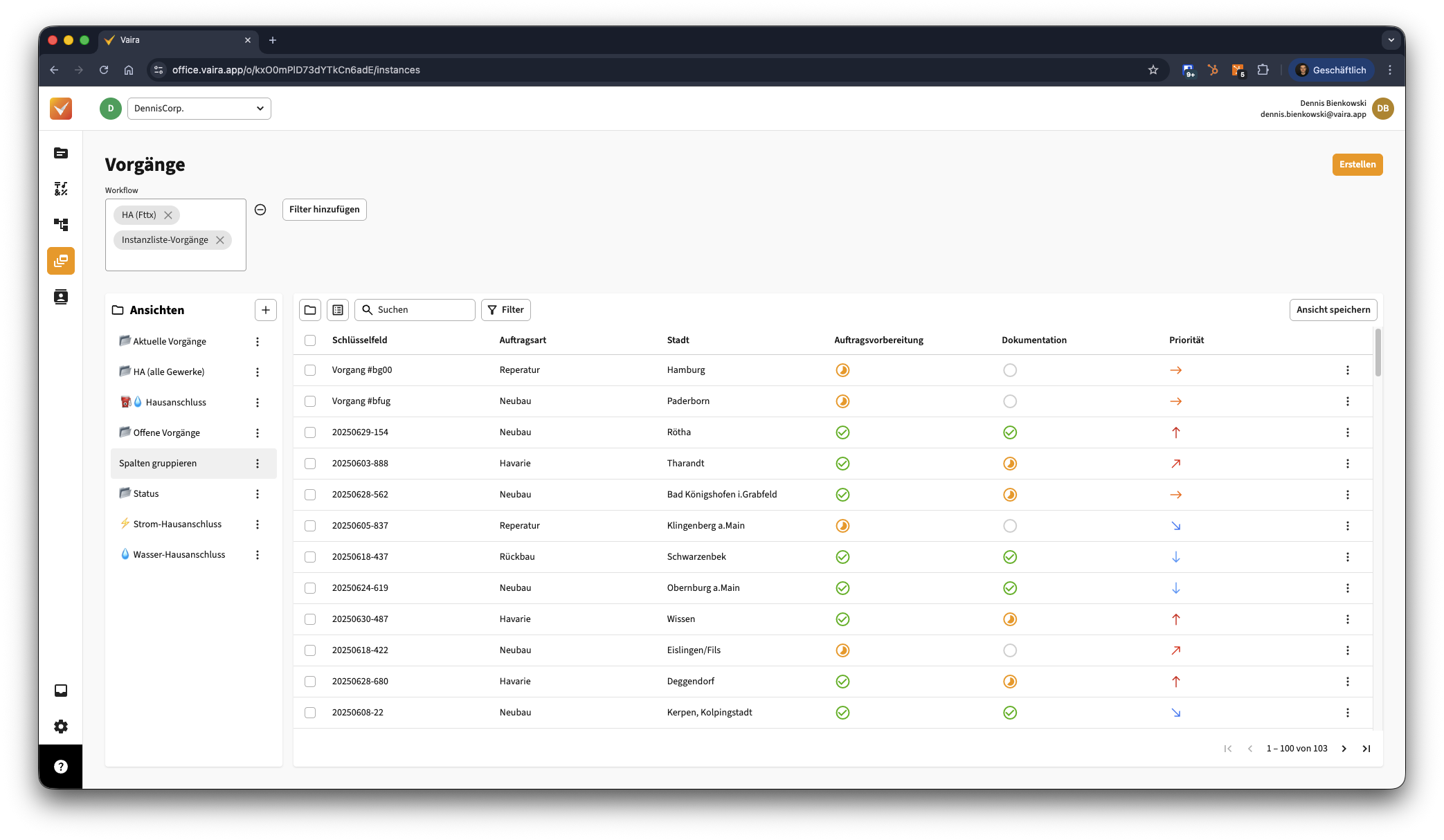
Task: Click the list layout icon in toolbar
Action: (338, 310)
